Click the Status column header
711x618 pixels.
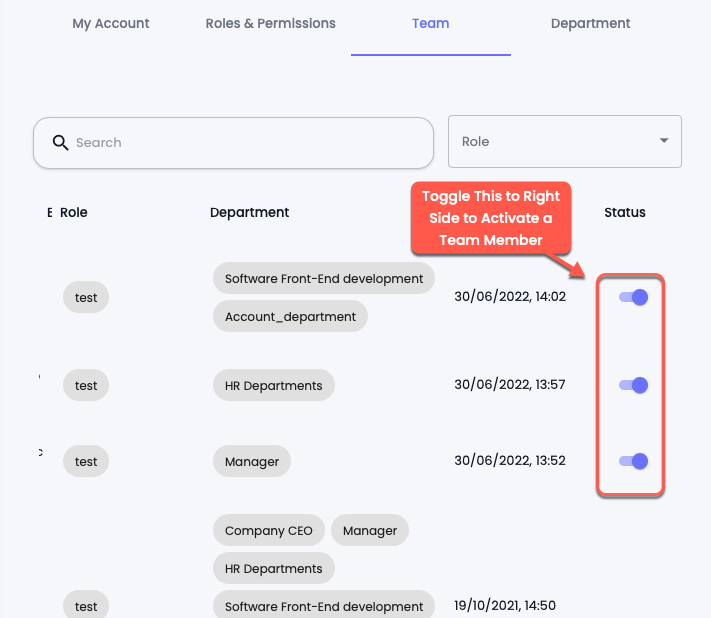625,212
